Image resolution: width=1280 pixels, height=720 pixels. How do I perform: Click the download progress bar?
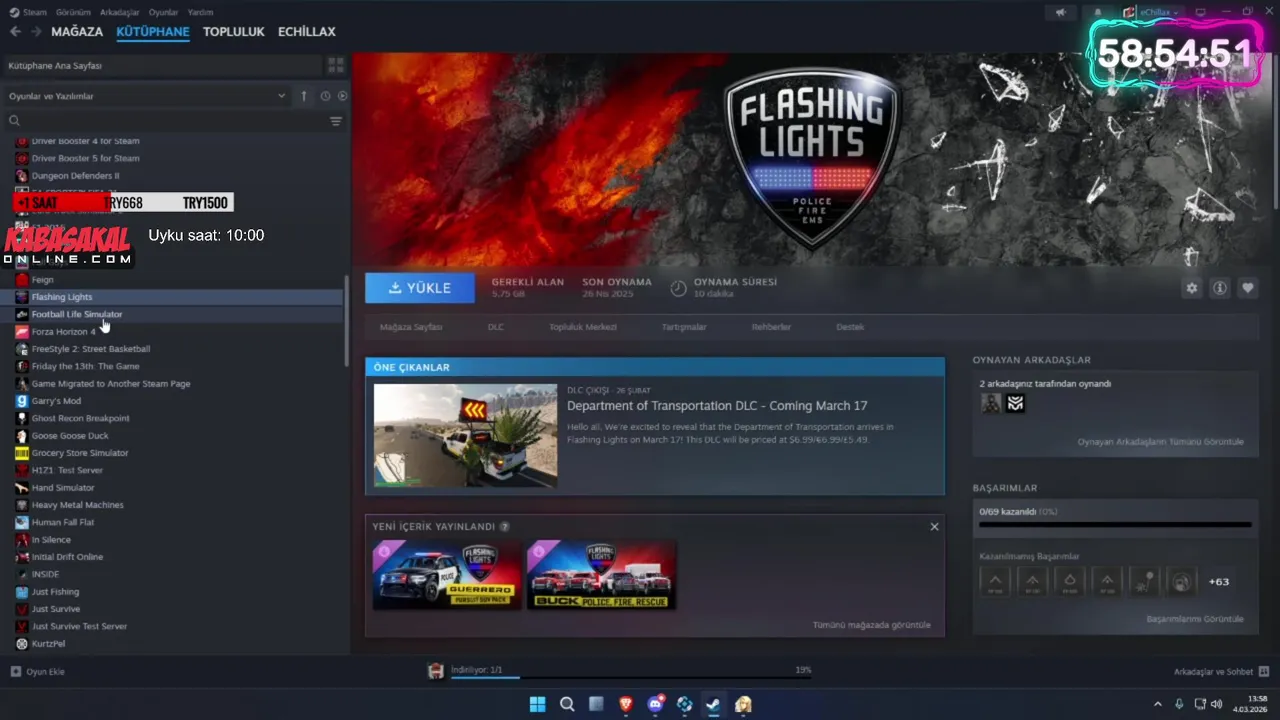pos(631,677)
